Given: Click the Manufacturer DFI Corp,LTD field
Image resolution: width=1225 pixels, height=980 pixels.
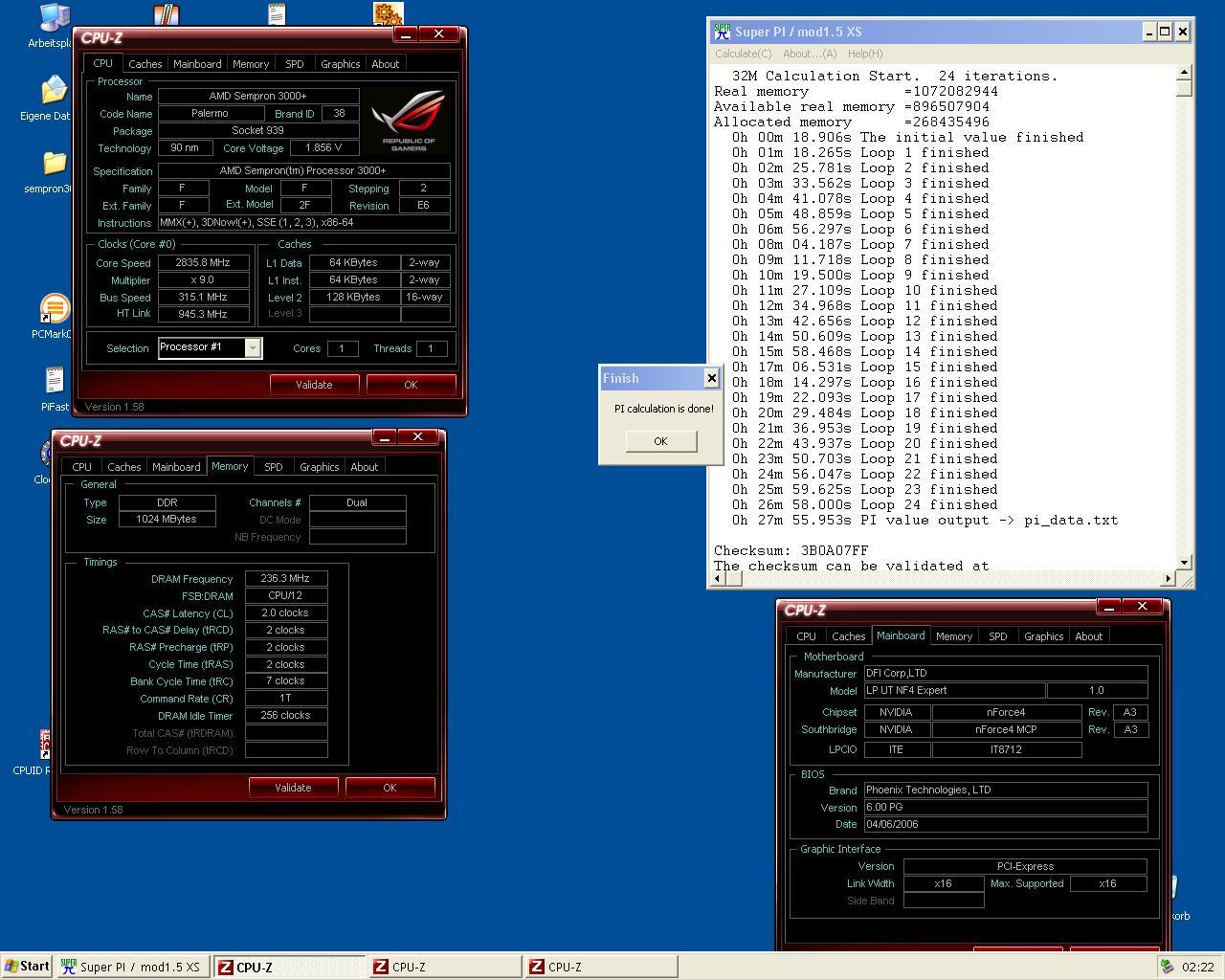Looking at the screenshot, I should pos(1005,673).
